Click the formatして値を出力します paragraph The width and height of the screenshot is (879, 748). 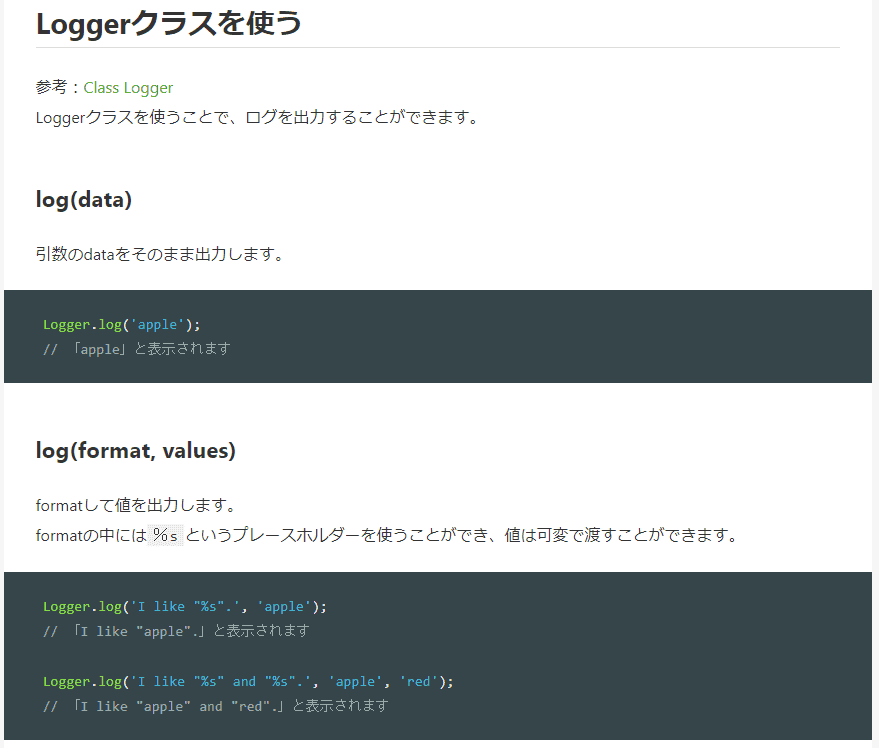point(135,505)
